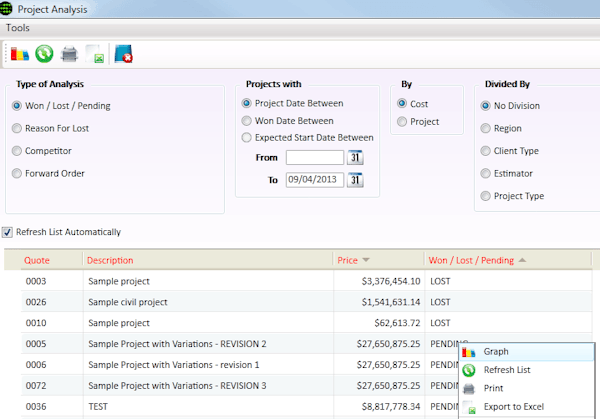
Task: Open the calendar picker beside To field
Action: (355, 180)
